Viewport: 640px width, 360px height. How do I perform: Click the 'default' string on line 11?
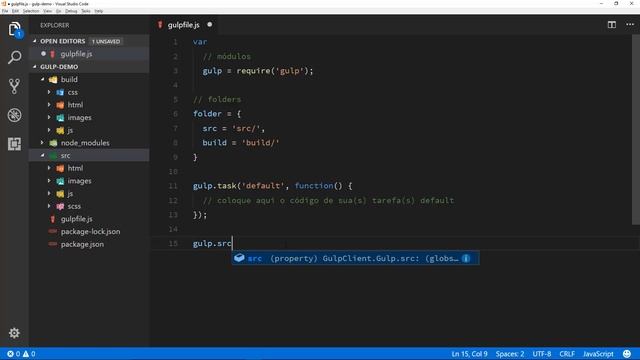[263, 186]
